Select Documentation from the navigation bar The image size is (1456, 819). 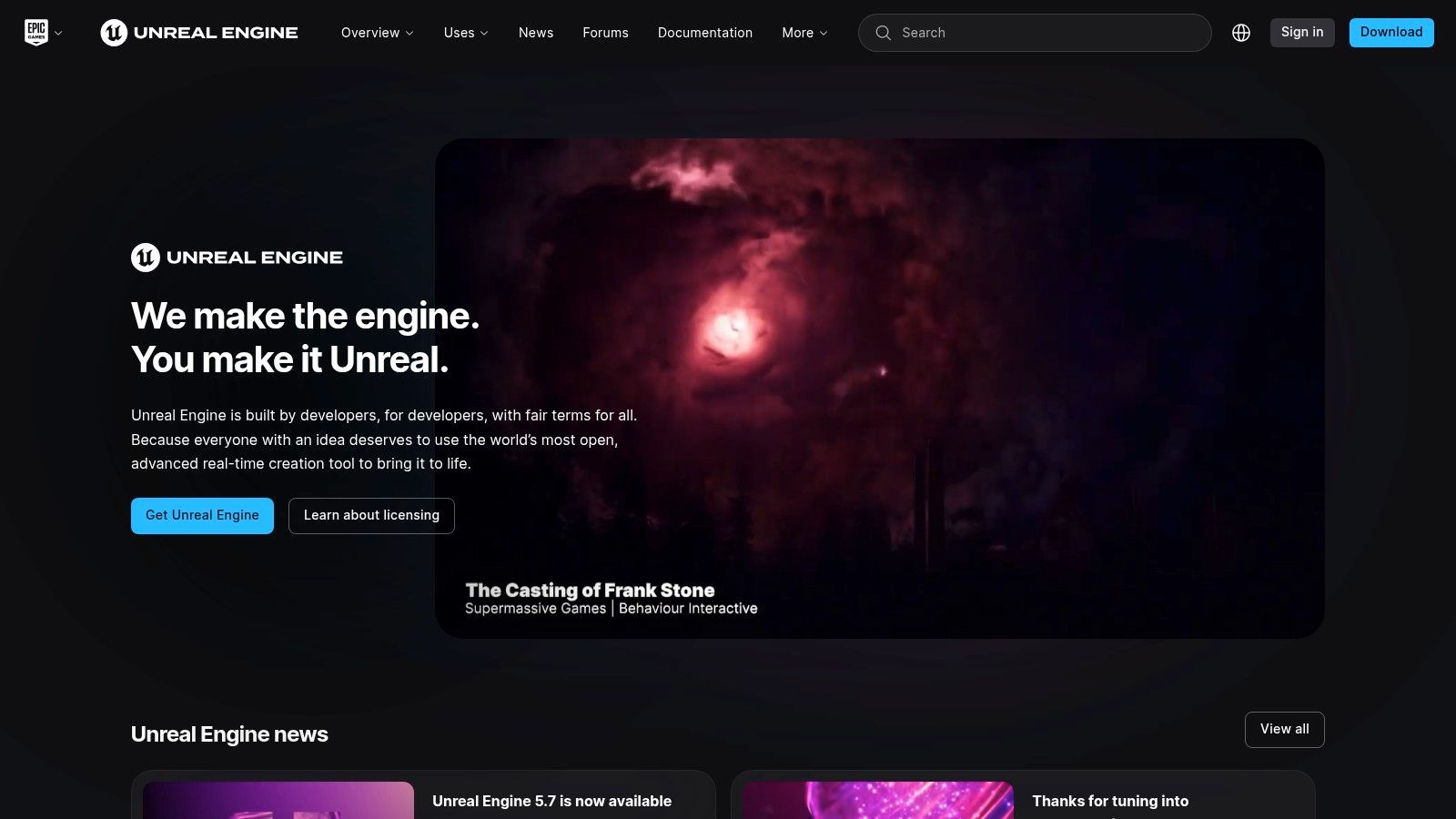[705, 33]
